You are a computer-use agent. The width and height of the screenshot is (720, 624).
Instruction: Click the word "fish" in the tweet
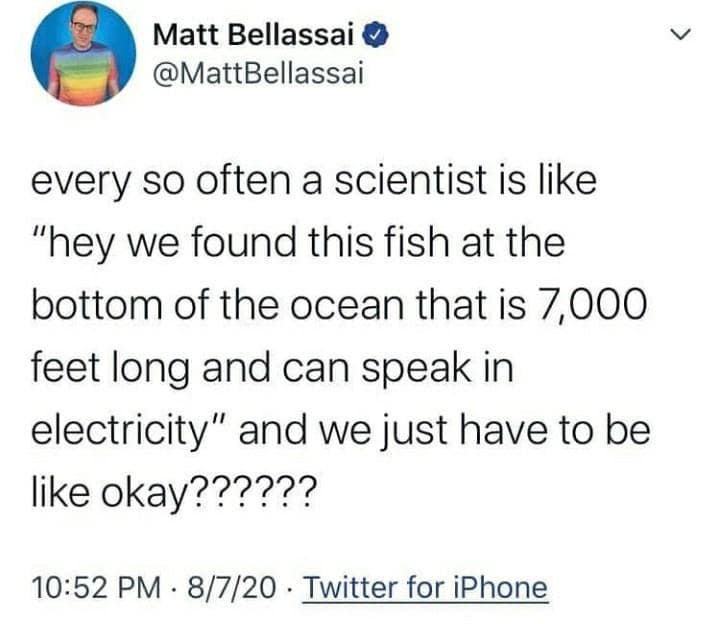(x=412, y=243)
